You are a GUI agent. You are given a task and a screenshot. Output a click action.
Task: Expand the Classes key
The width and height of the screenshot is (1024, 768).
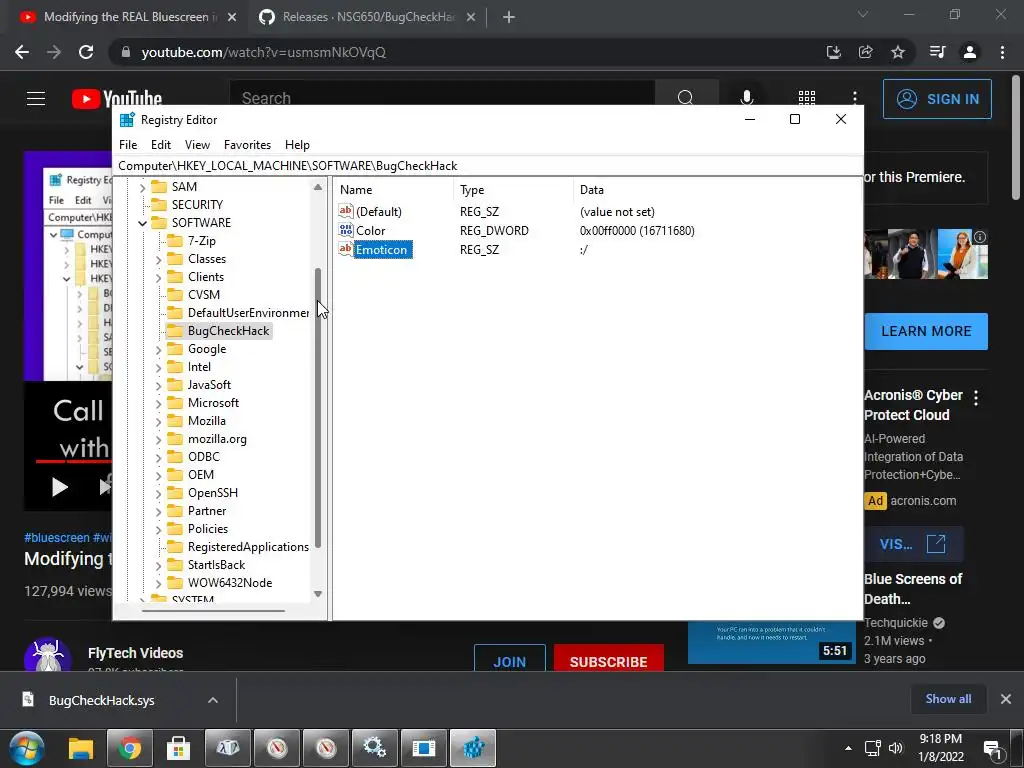[x=158, y=259]
